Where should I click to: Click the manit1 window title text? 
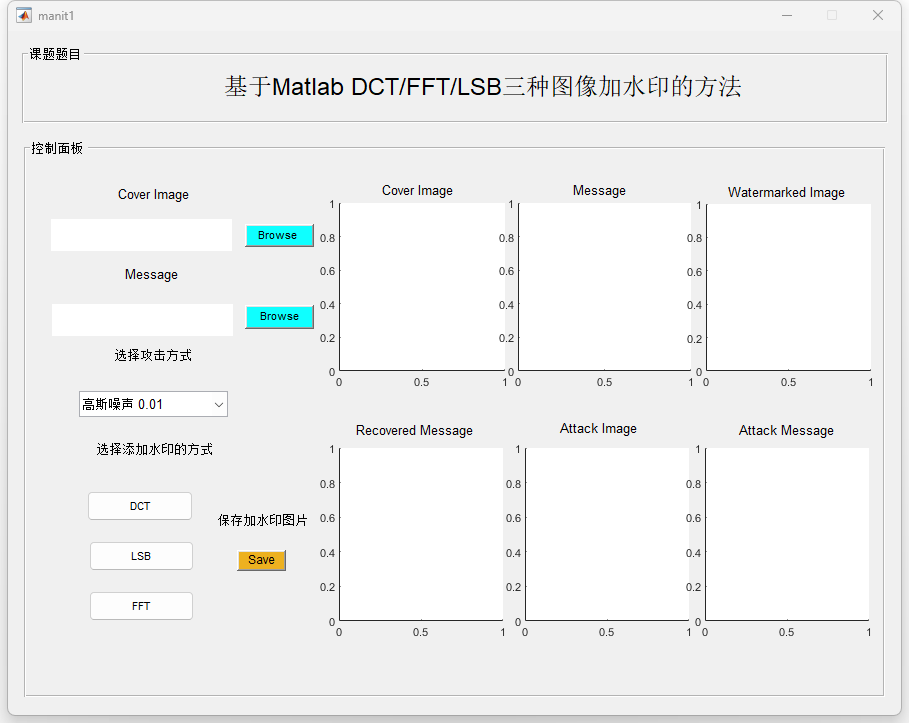56,16
